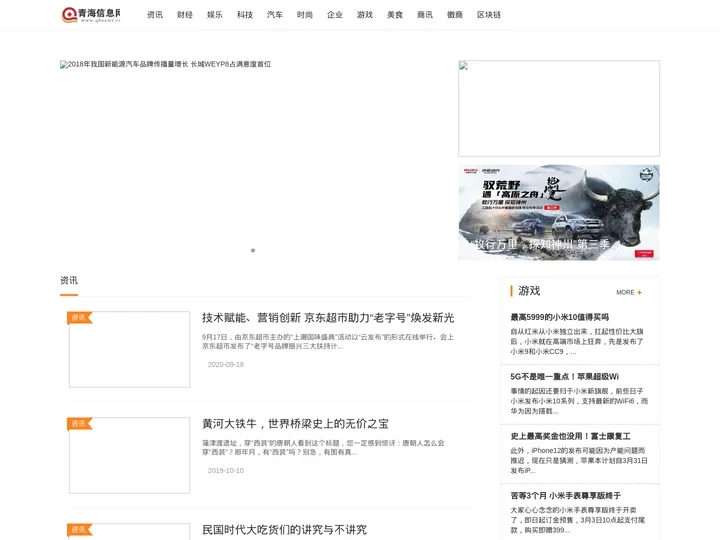Open the 商讯 section
Image resolution: width=720 pixels, height=540 pixels.
pyautogui.click(x=425, y=15)
